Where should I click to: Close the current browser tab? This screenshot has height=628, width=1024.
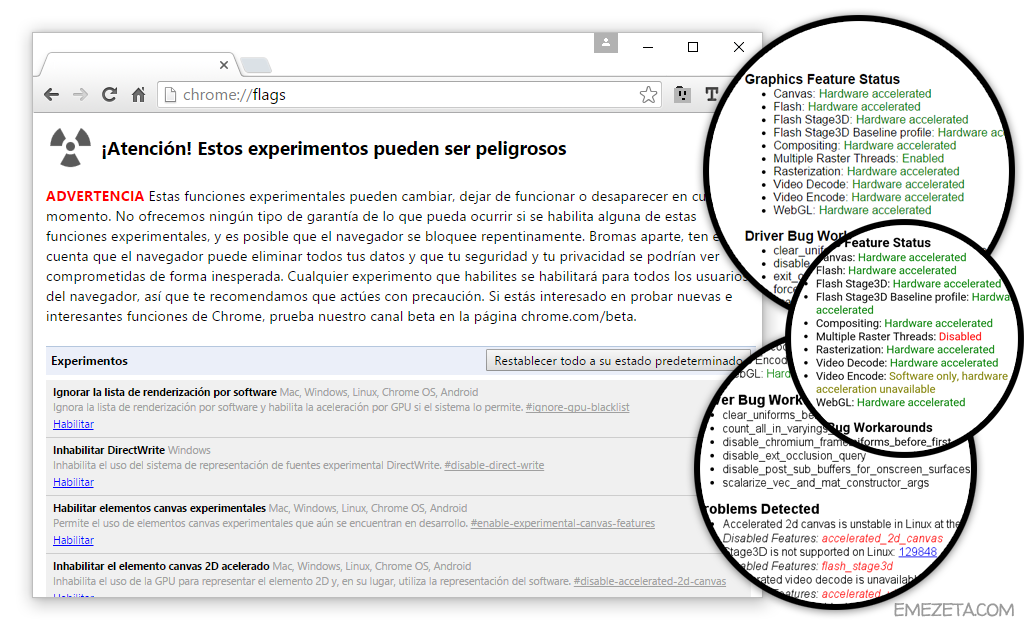[x=224, y=65]
